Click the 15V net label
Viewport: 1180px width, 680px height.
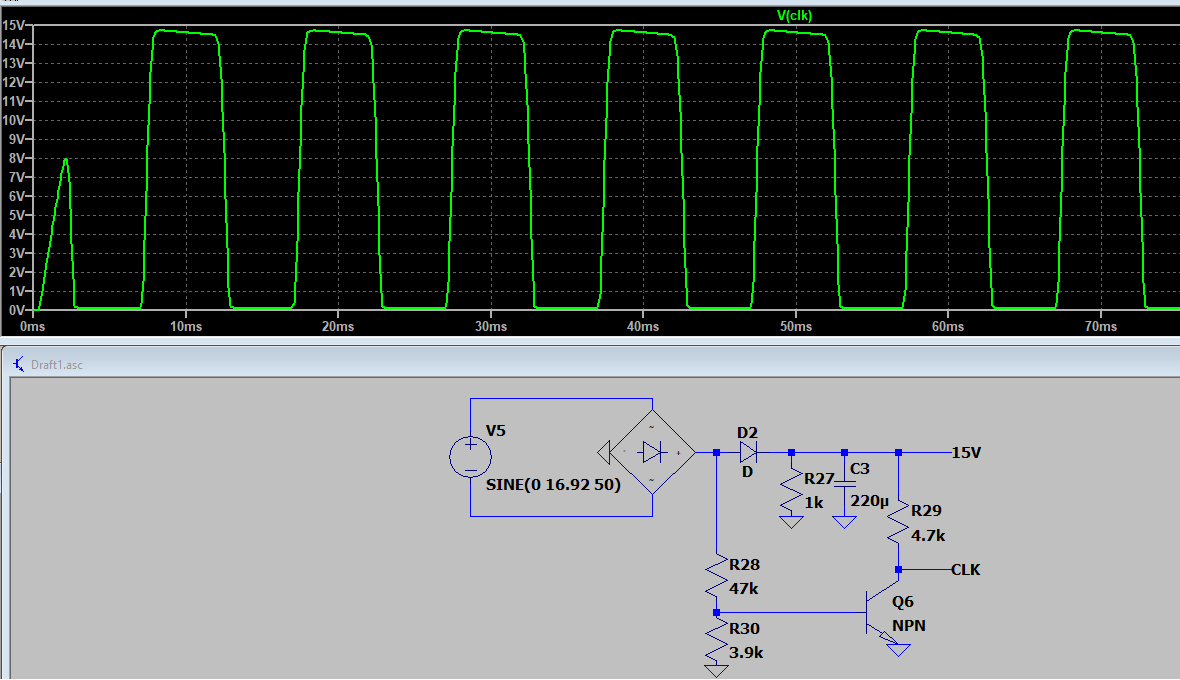(966, 453)
